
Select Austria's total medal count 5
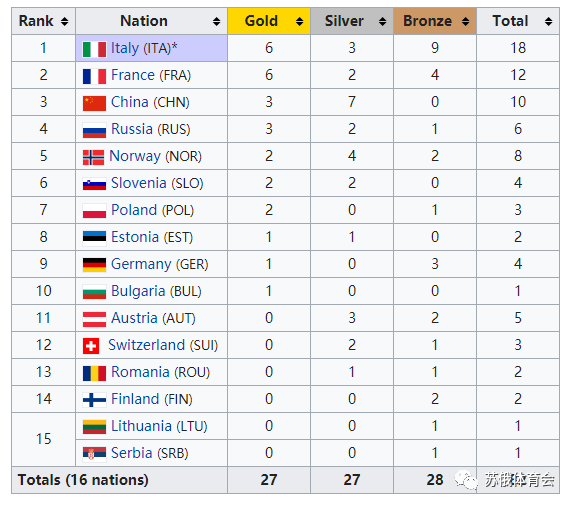click(518, 318)
